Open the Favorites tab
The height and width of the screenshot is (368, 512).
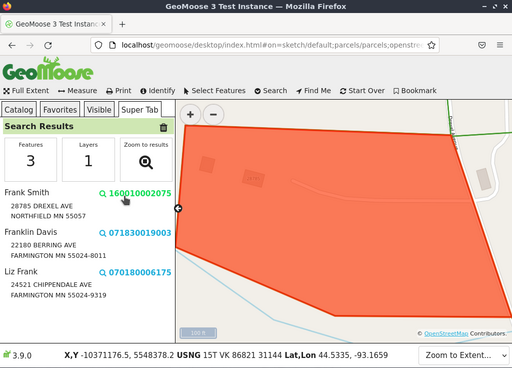coord(60,110)
